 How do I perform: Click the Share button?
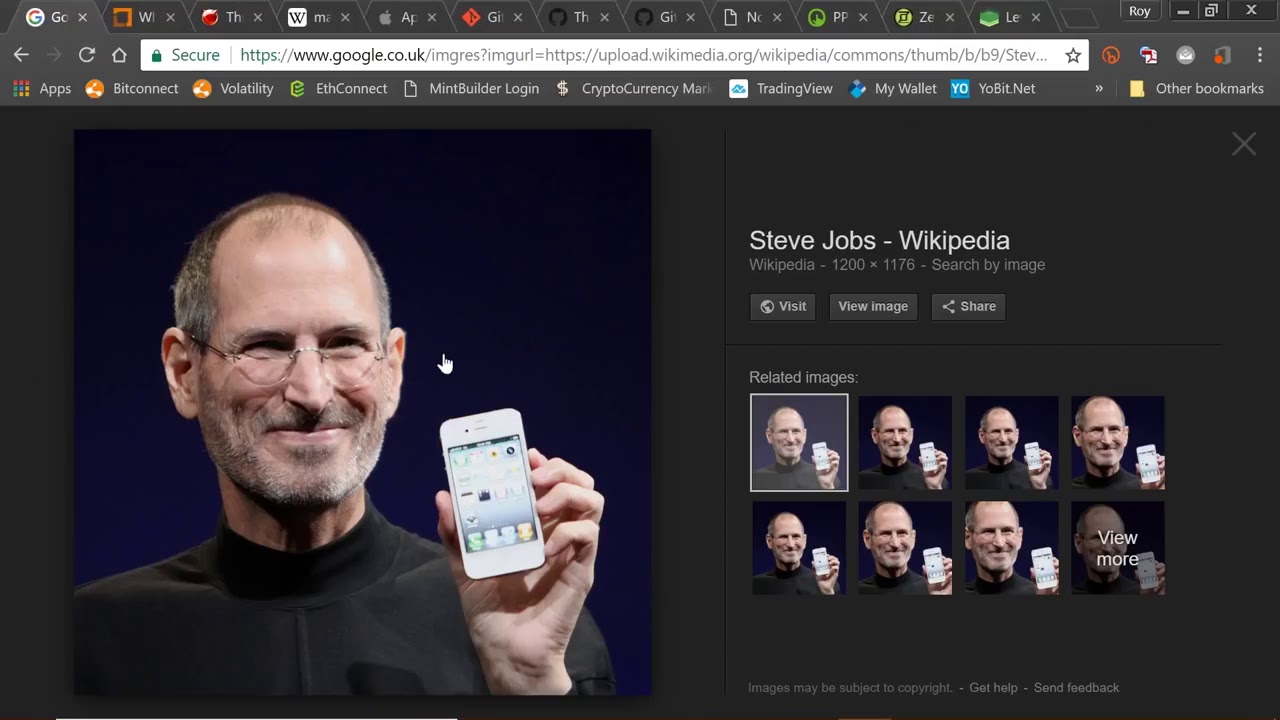[x=968, y=306]
